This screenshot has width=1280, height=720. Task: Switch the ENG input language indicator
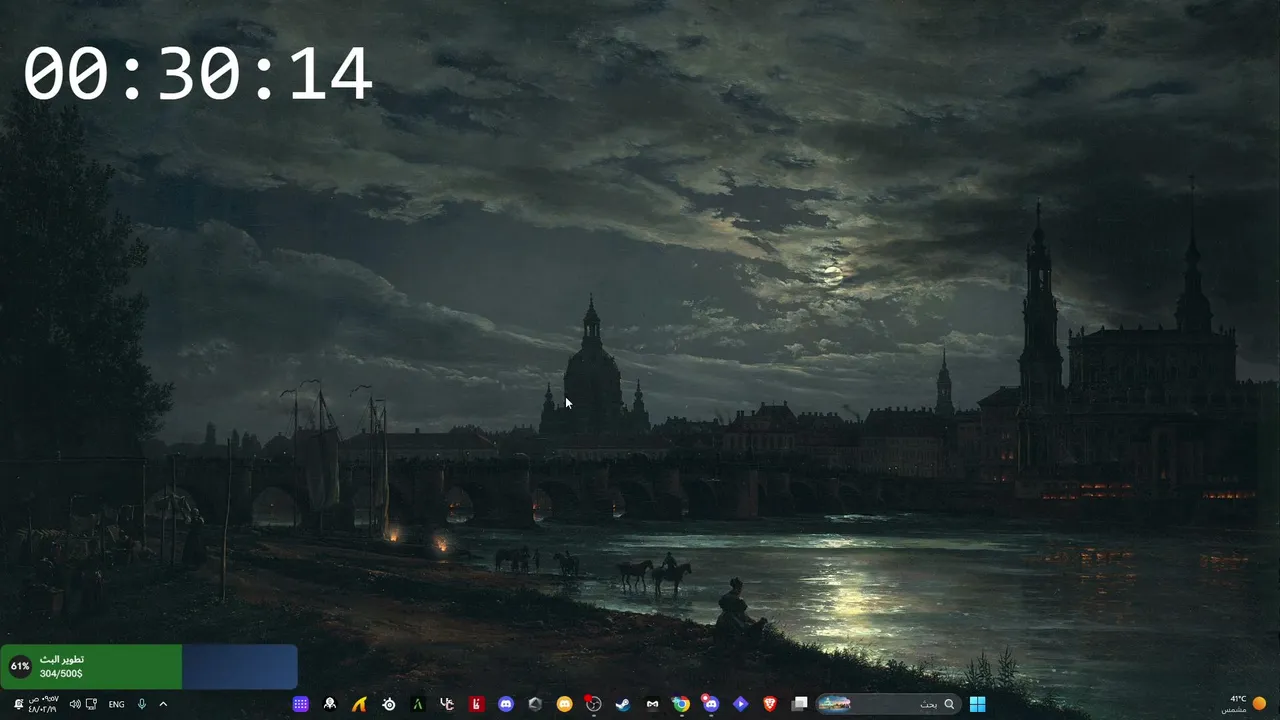coord(116,704)
